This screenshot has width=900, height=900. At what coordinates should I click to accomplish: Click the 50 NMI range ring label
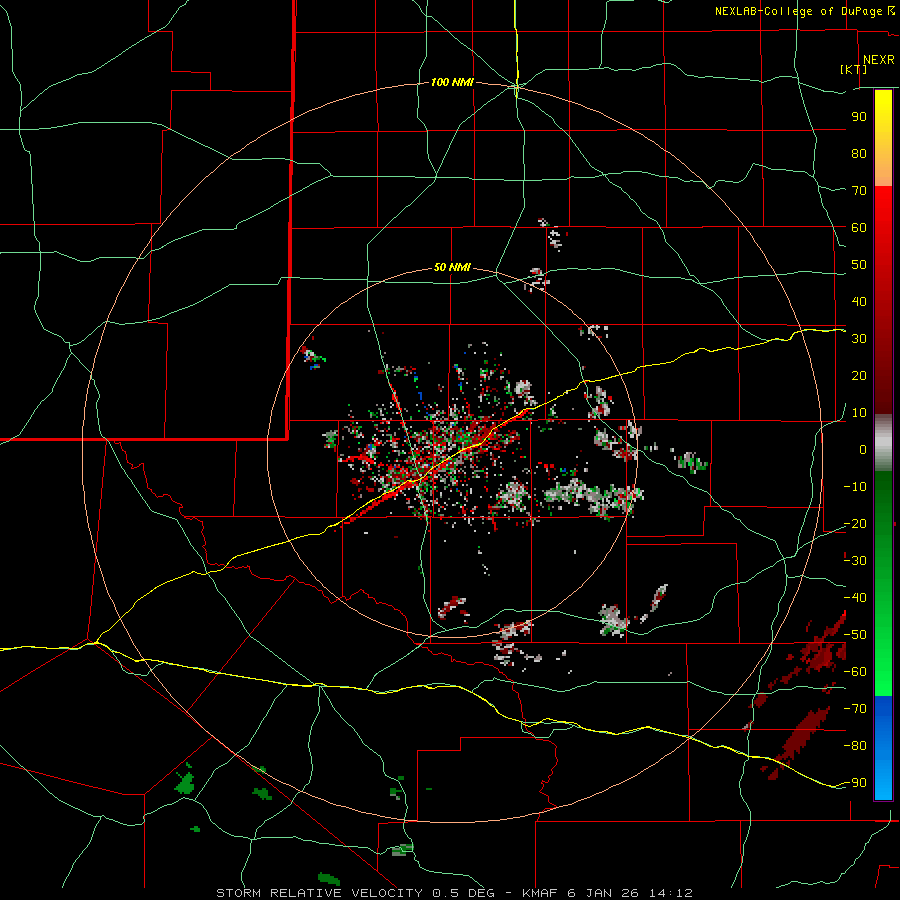pos(452,267)
